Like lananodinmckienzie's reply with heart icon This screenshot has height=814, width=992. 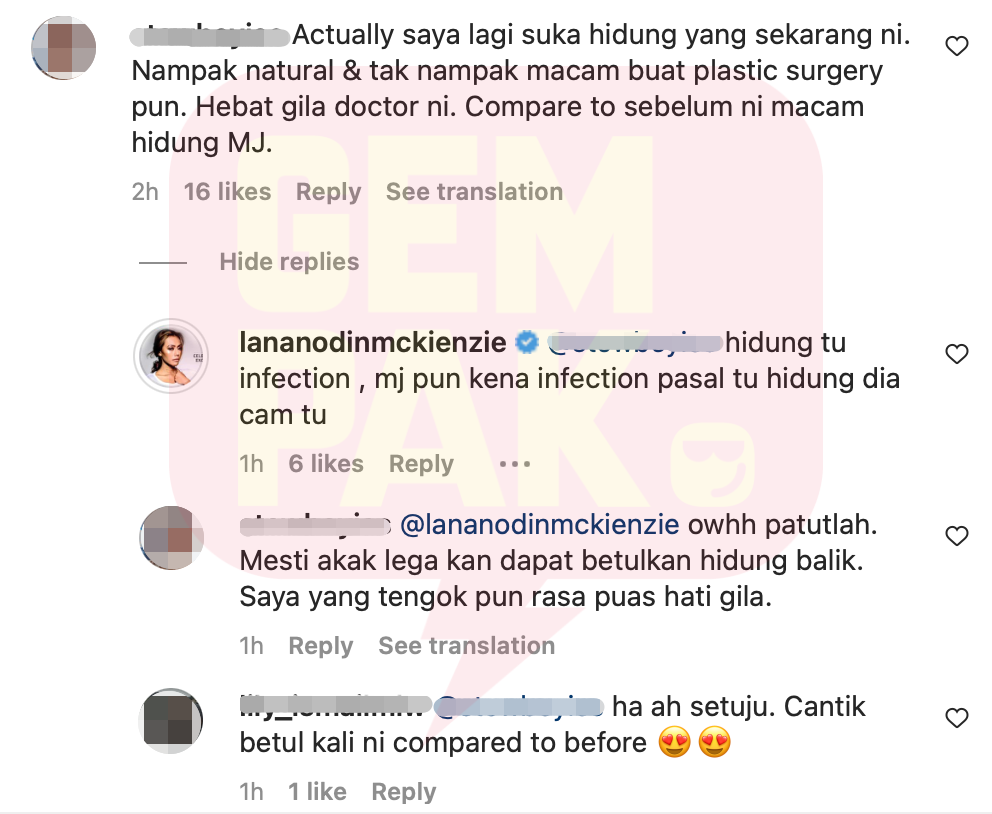(x=957, y=354)
